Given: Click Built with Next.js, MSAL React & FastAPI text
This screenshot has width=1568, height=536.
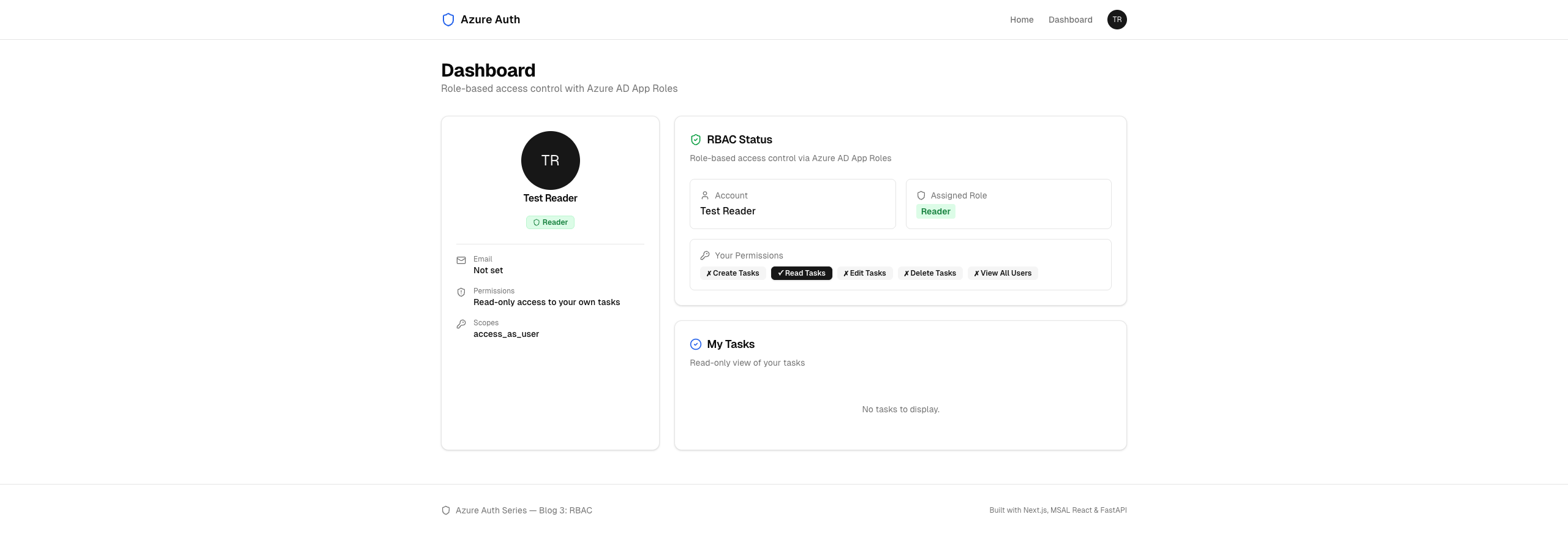Looking at the screenshot, I should (1058, 510).
